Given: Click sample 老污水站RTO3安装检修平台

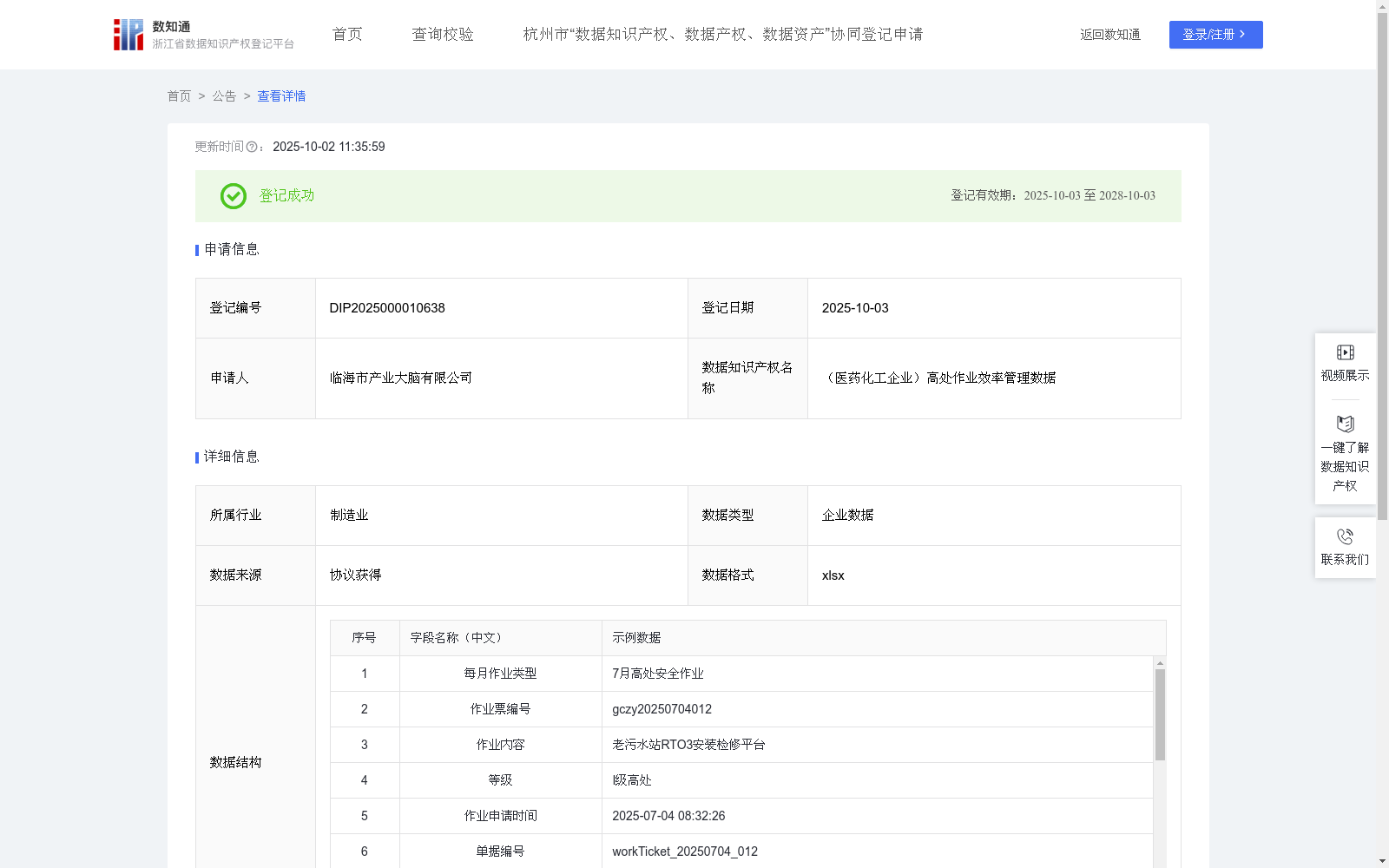Looking at the screenshot, I should 688,745.
